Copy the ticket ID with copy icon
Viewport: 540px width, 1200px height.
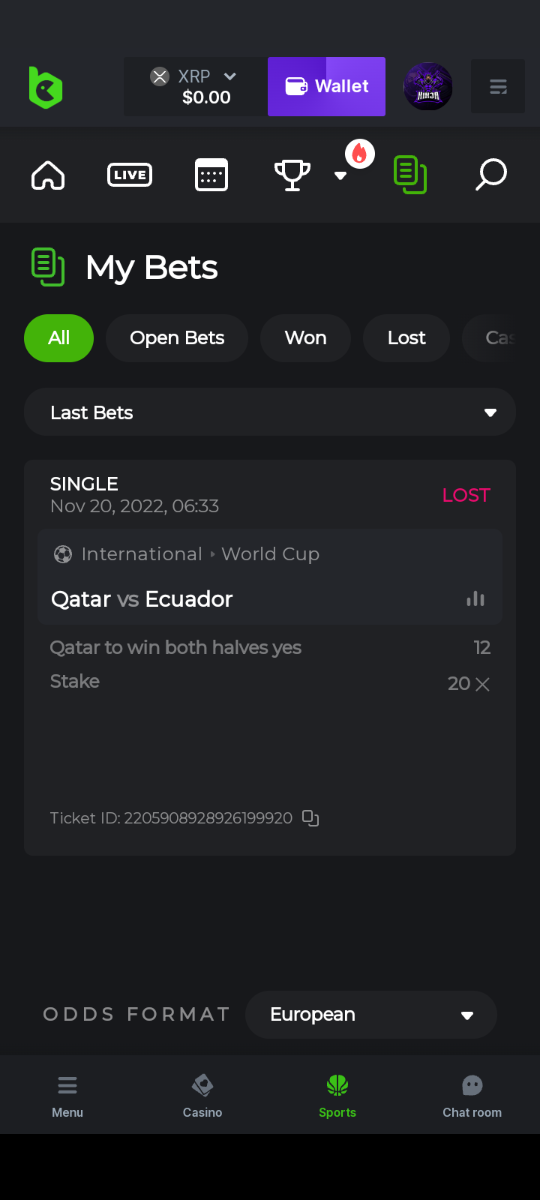[x=311, y=818]
